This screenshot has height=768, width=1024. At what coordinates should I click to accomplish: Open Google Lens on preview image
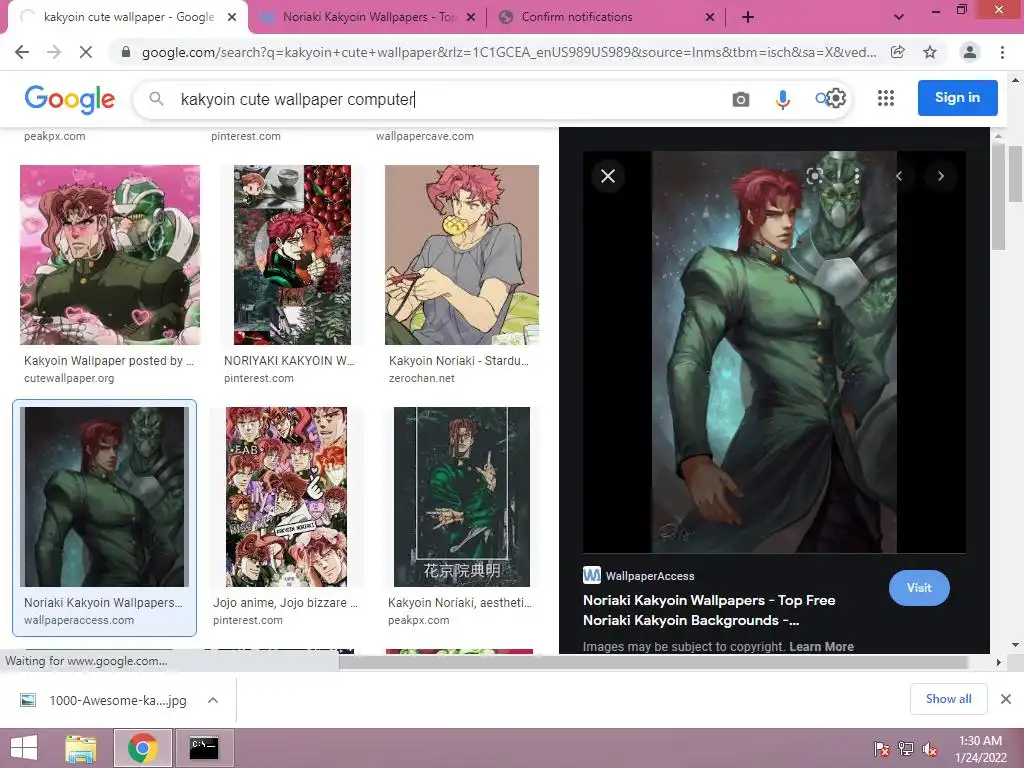point(814,176)
